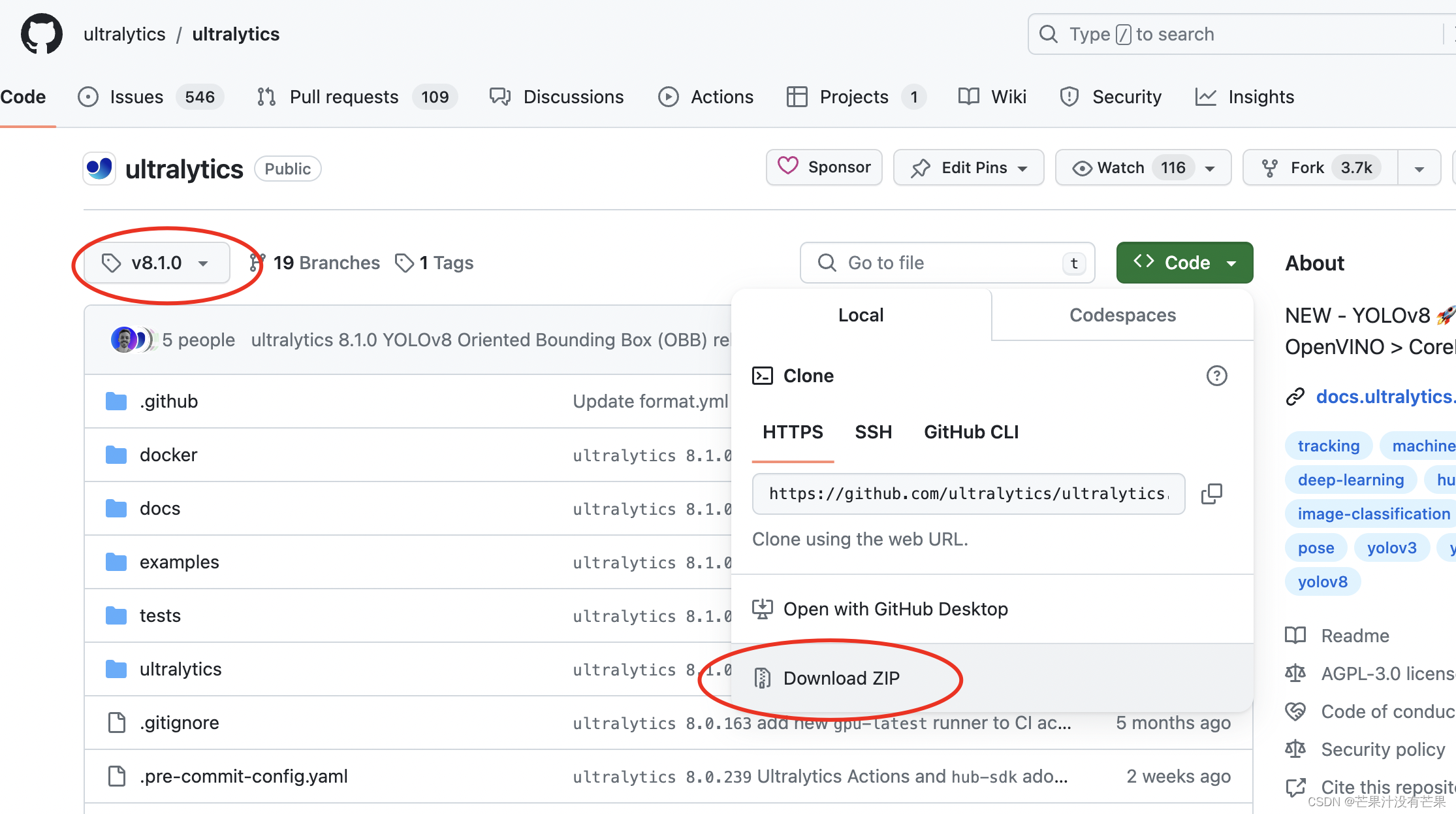Image resolution: width=1456 pixels, height=814 pixels.
Task: Open the docs.ultralytics website link
Action: click(x=1385, y=397)
